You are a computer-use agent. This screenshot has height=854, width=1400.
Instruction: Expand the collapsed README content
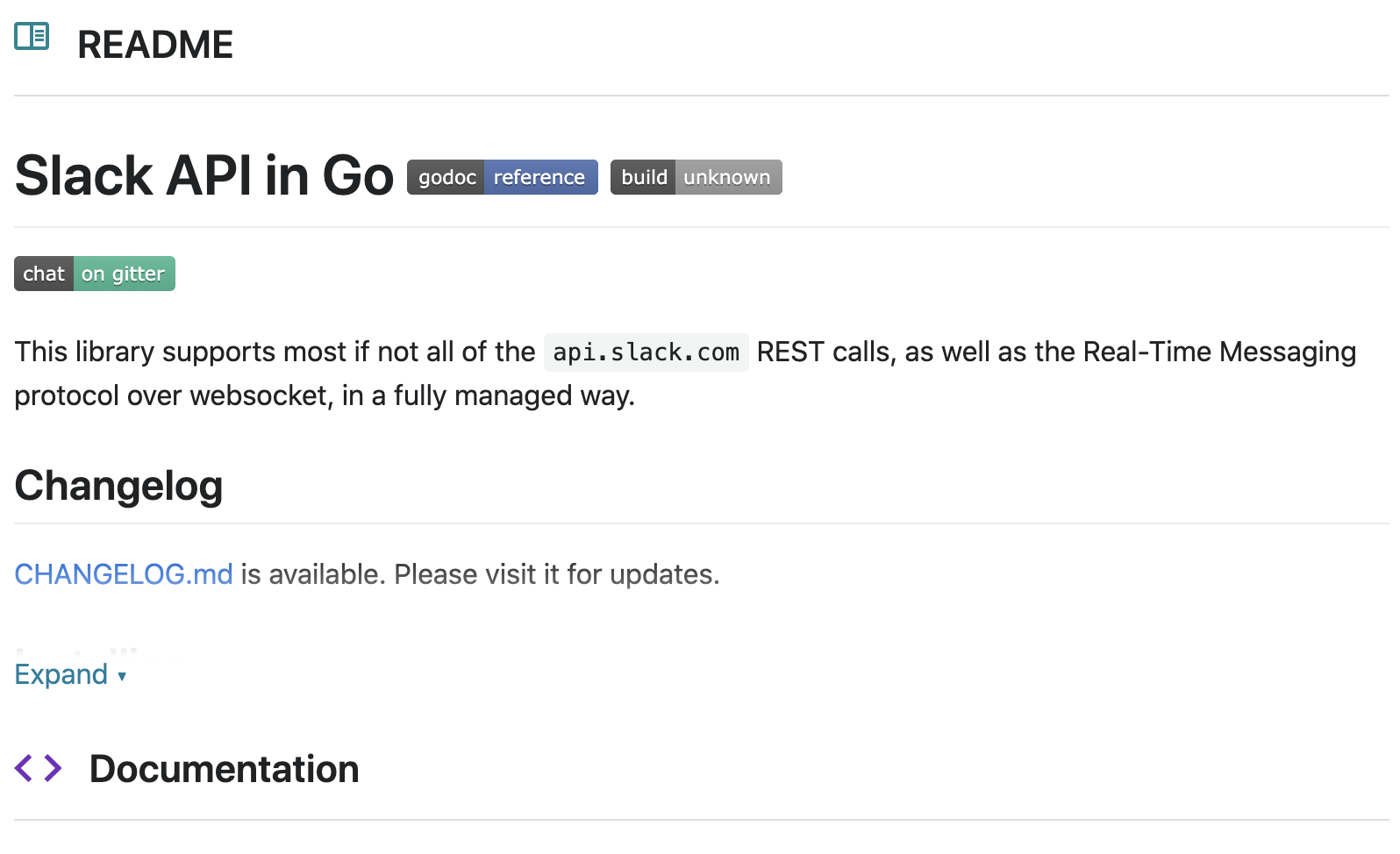click(x=61, y=674)
